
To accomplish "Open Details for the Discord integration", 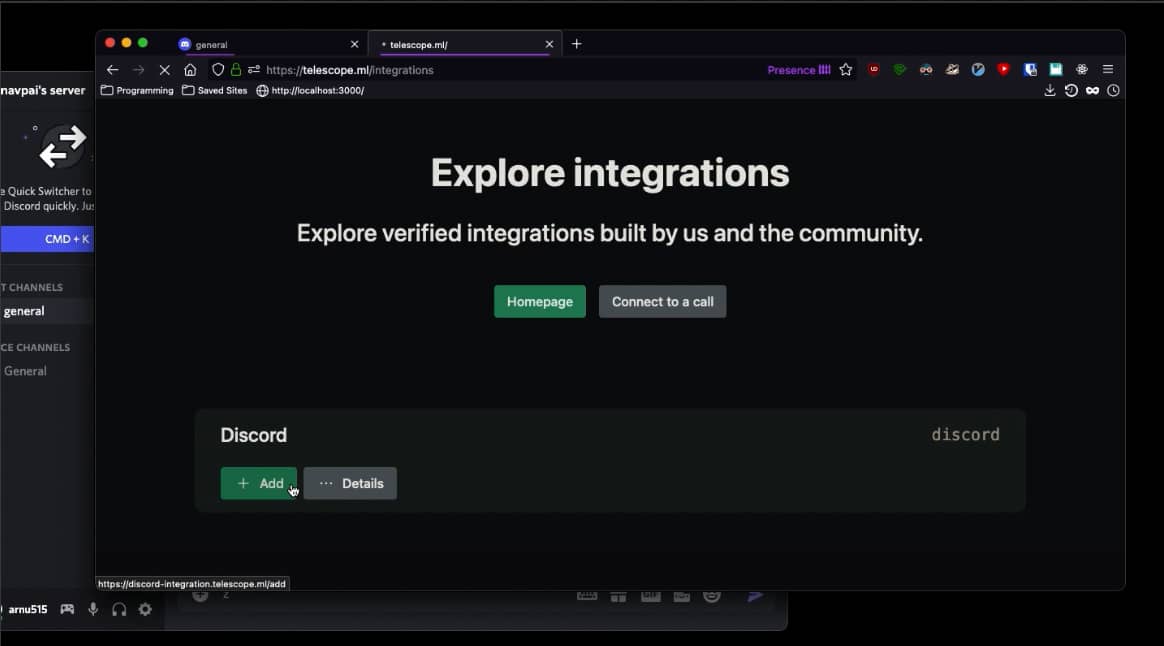I will point(350,483).
